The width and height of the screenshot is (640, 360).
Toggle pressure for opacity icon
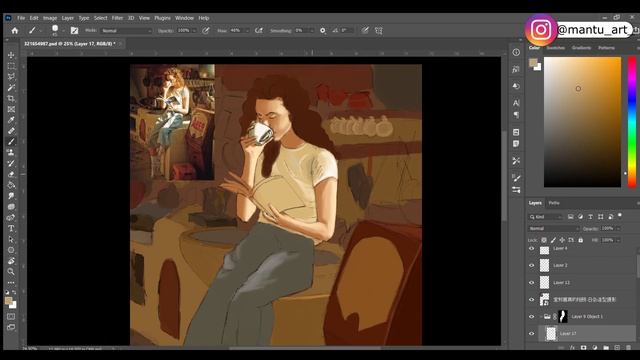pyautogui.click(x=206, y=31)
